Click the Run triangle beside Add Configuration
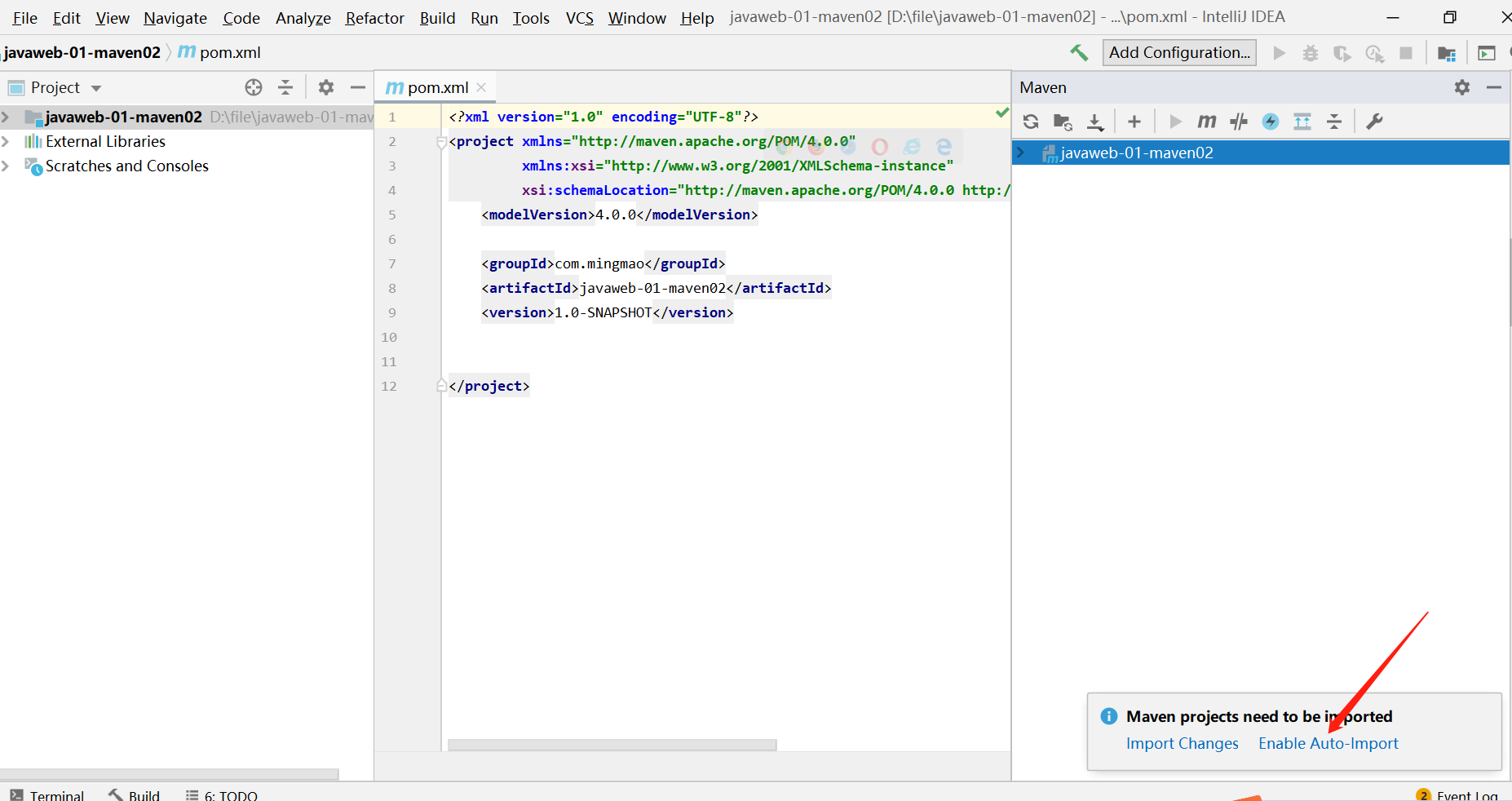1512x801 pixels. tap(1279, 53)
